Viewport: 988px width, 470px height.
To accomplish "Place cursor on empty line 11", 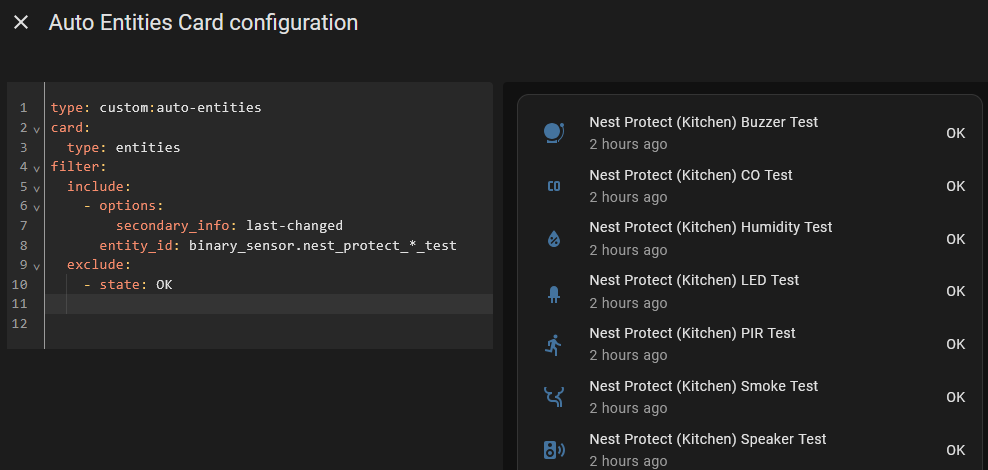I will tap(268, 304).
